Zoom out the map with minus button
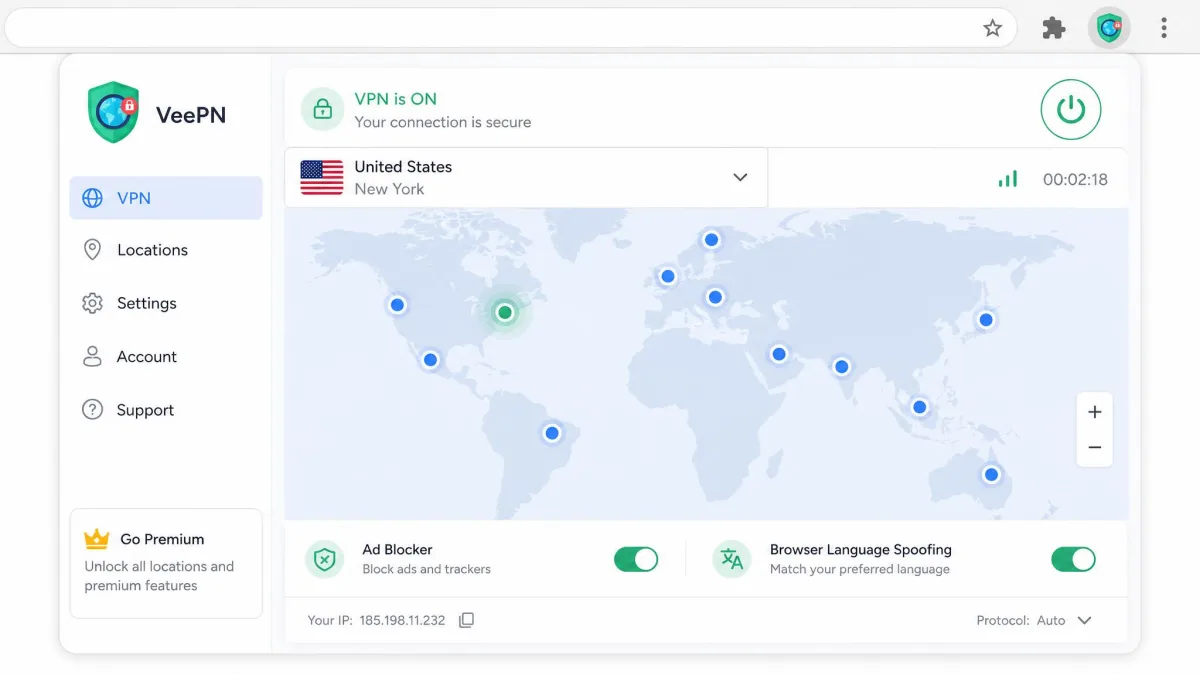Screen dimensions: 1200x675 tap(1095, 448)
